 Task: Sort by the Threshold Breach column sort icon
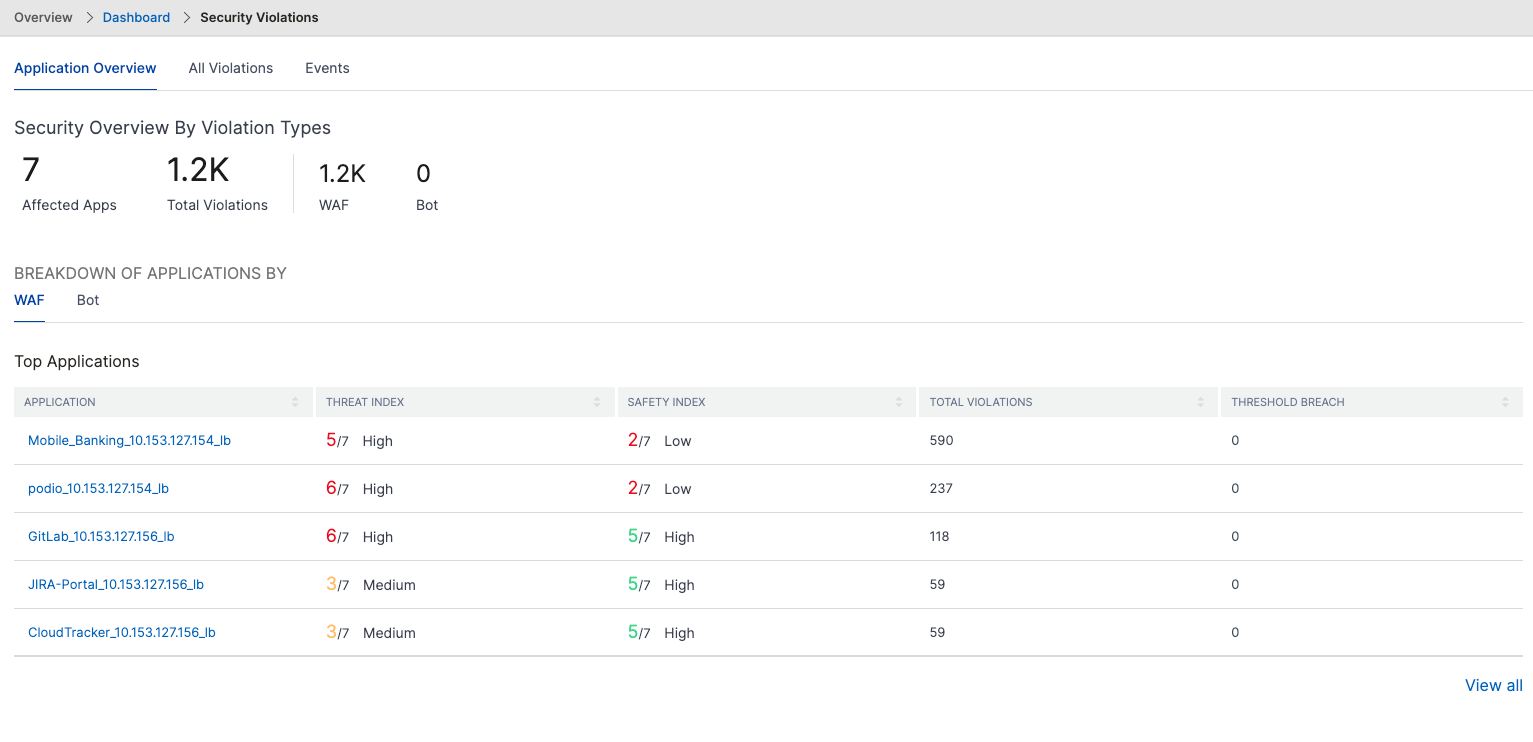pos(1505,402)
